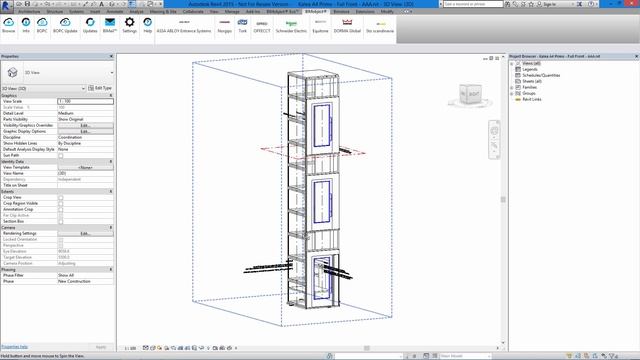Toggle the Sun Path checkbox

pos(61,156)
